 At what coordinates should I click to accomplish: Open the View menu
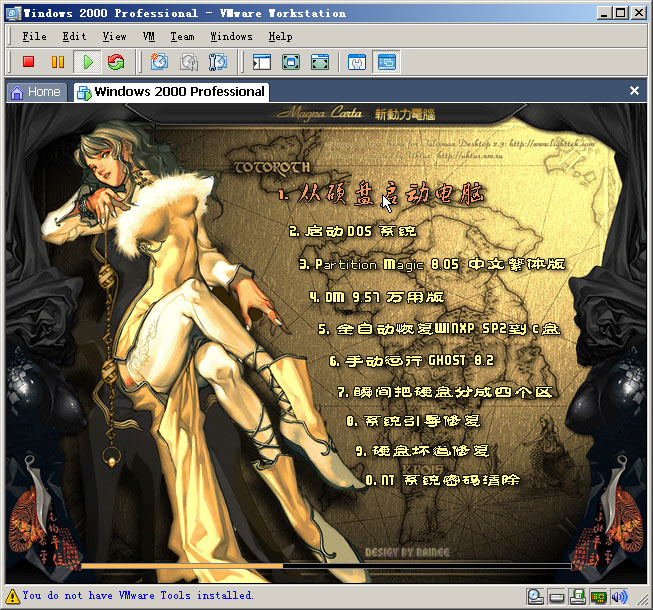[114, 37]
